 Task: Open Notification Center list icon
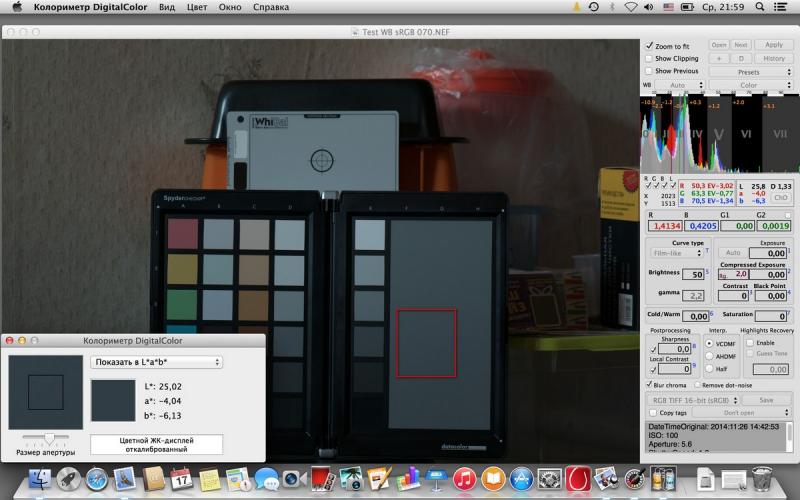coord(780,7)
